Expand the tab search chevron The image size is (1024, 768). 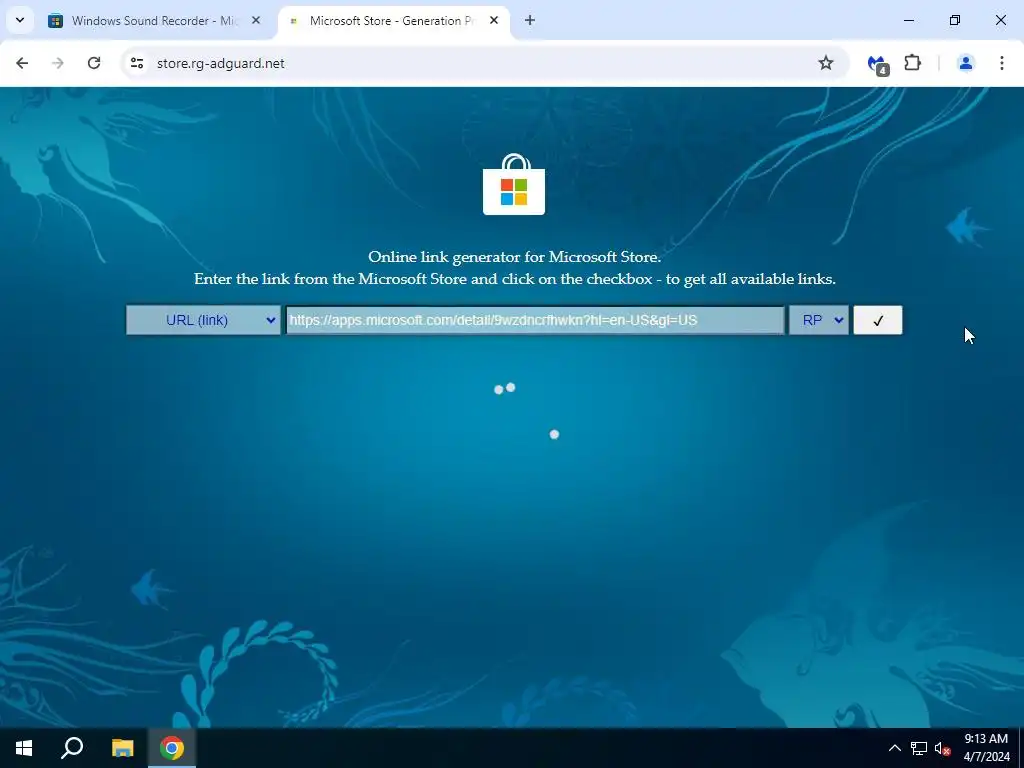click(x=20, y=21)
